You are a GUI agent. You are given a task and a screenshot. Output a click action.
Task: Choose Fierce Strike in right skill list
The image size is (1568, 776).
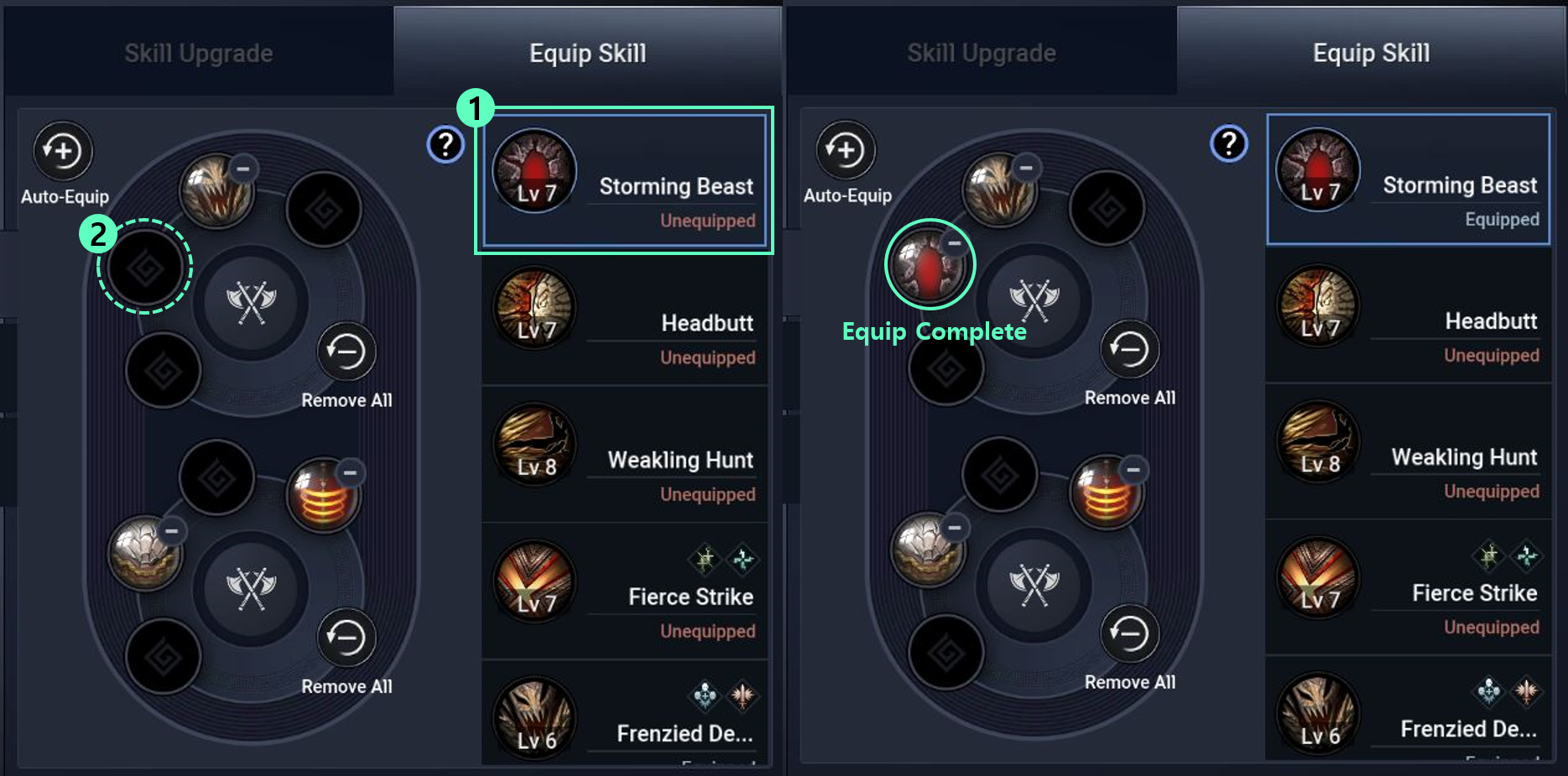1409,588
